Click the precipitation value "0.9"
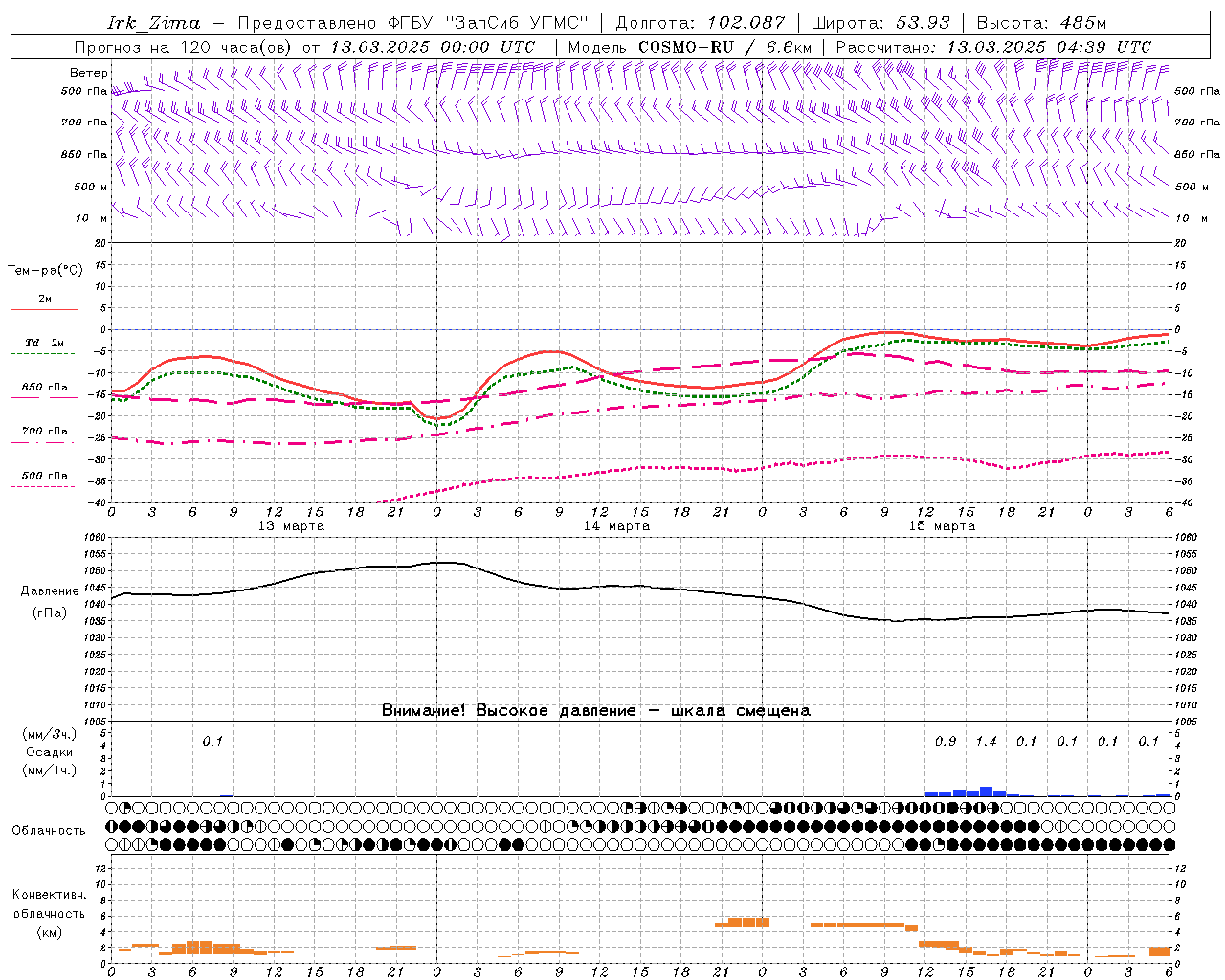 pos(946,742)
